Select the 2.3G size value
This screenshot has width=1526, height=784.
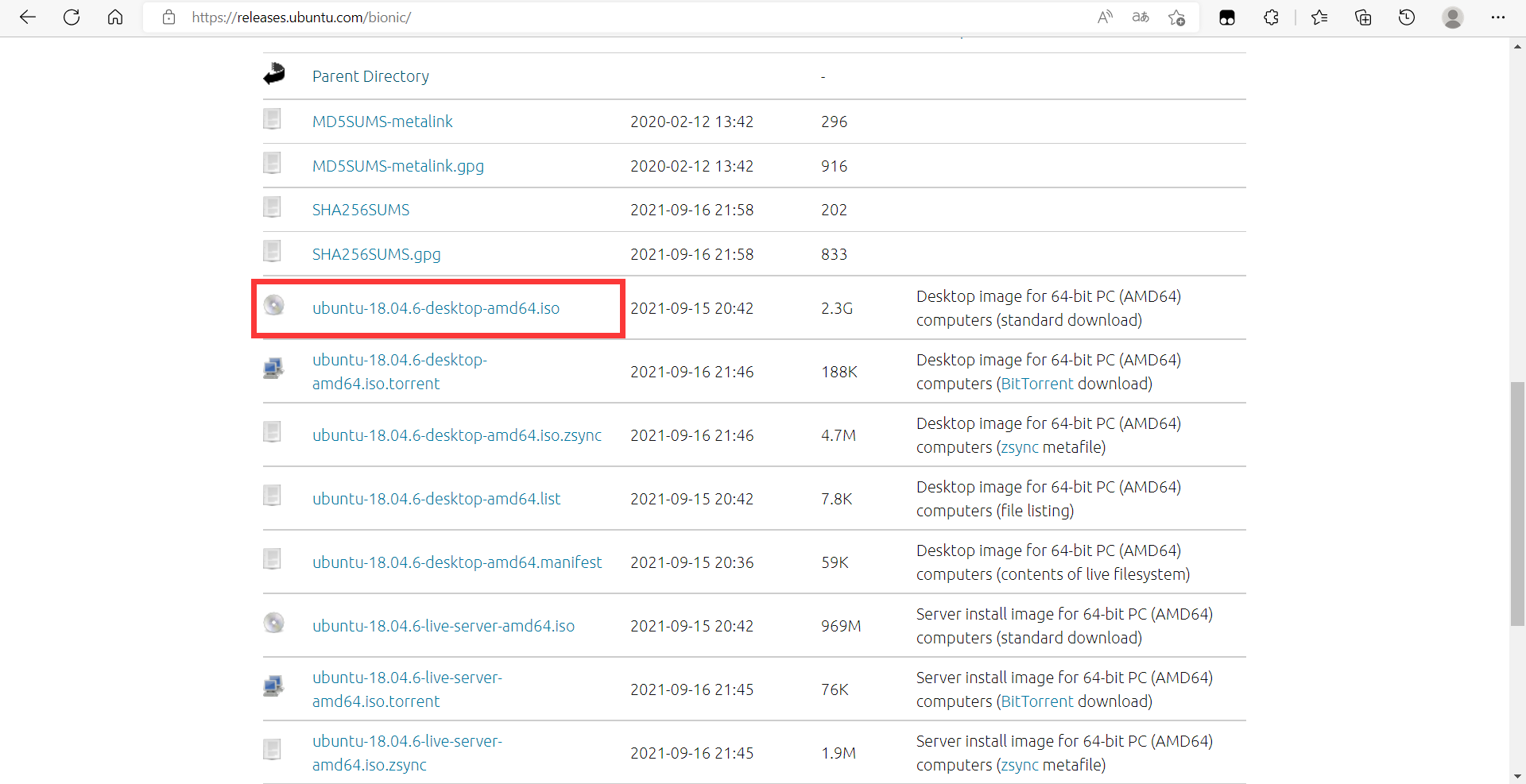[837, 308]
